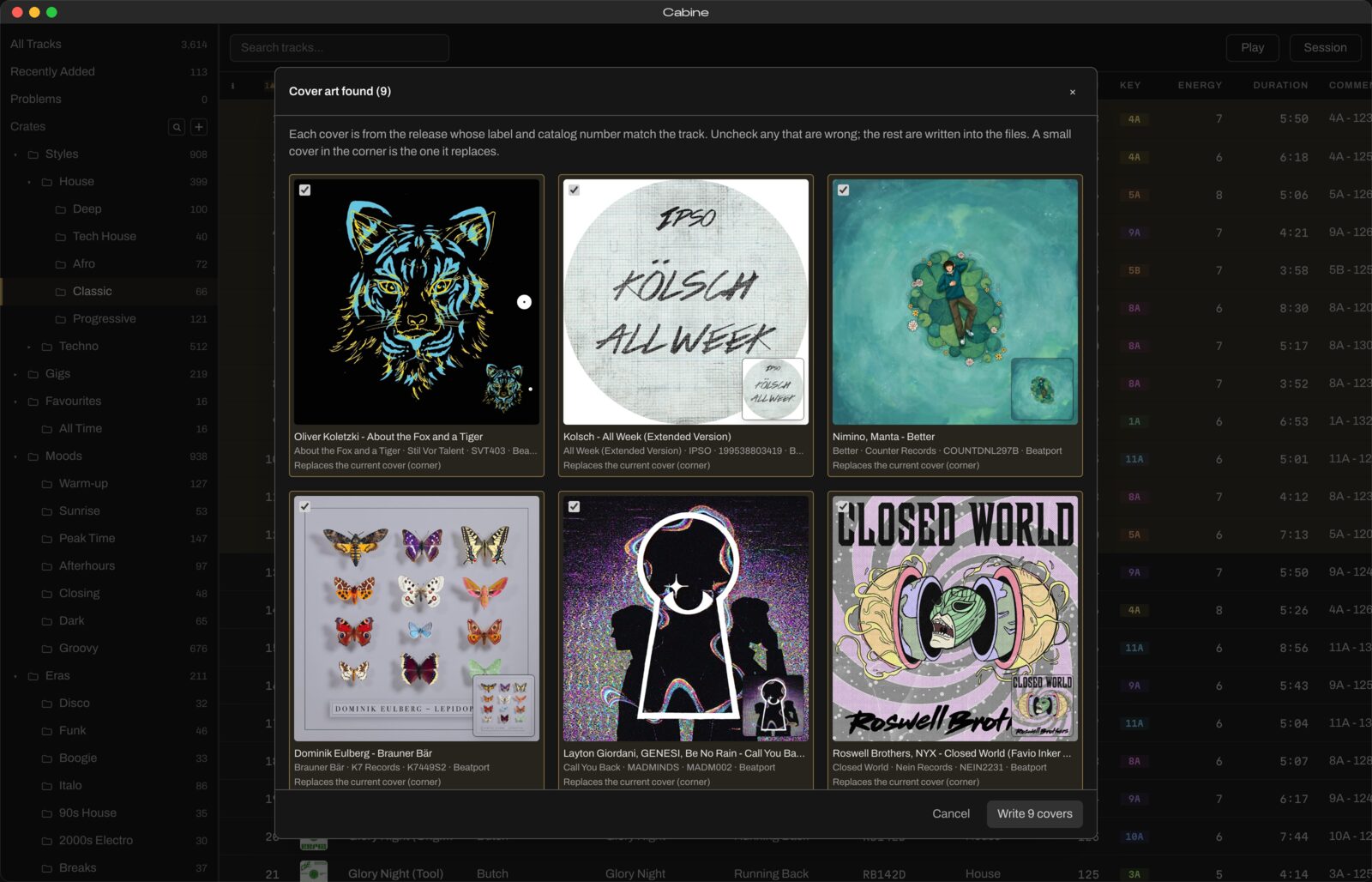
Task: Click the Play button in toolbar
Action: tap(1252, 47)
